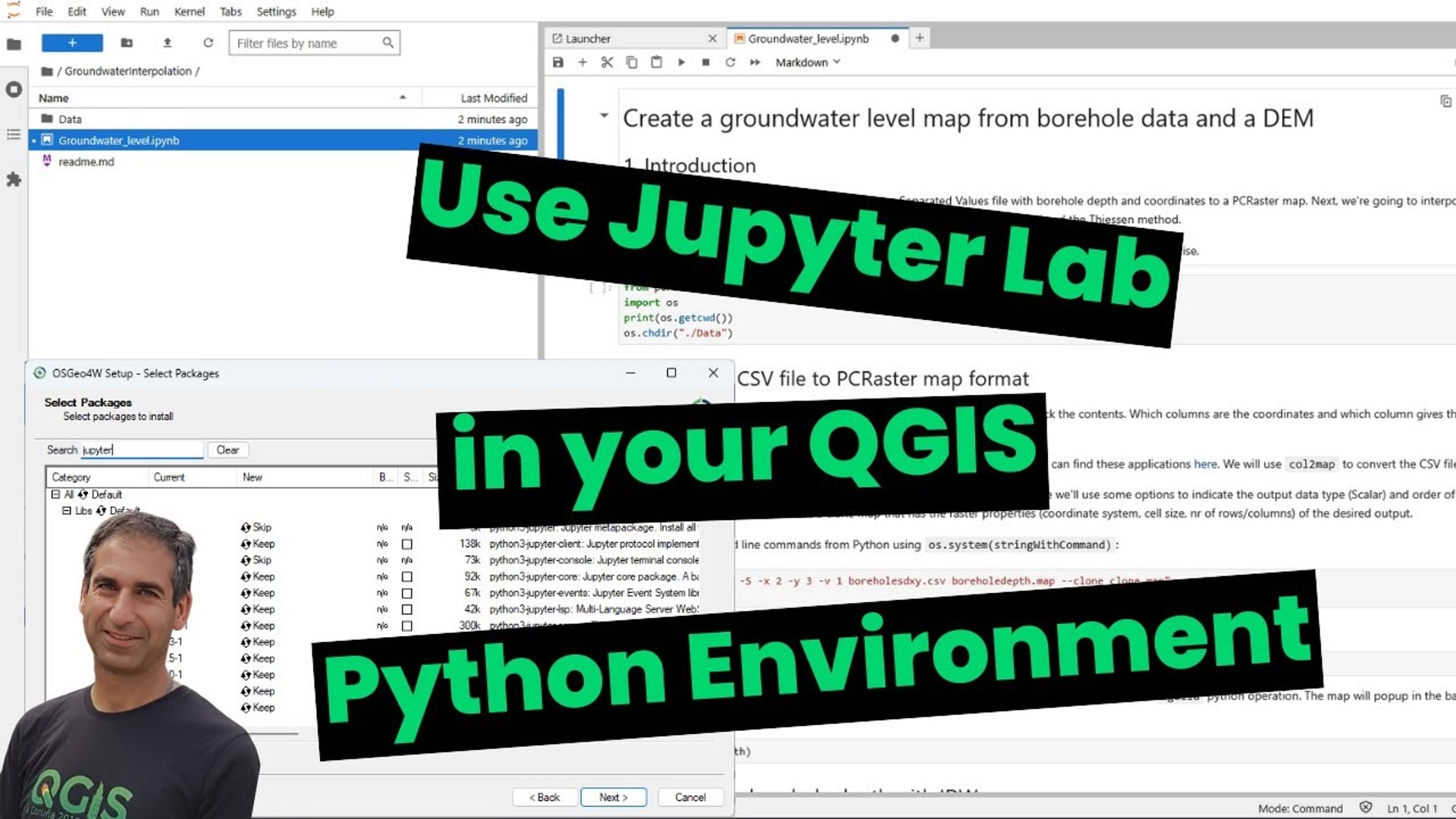
Task: Collapse the notebook heading with caret
Action: (604, 116)
